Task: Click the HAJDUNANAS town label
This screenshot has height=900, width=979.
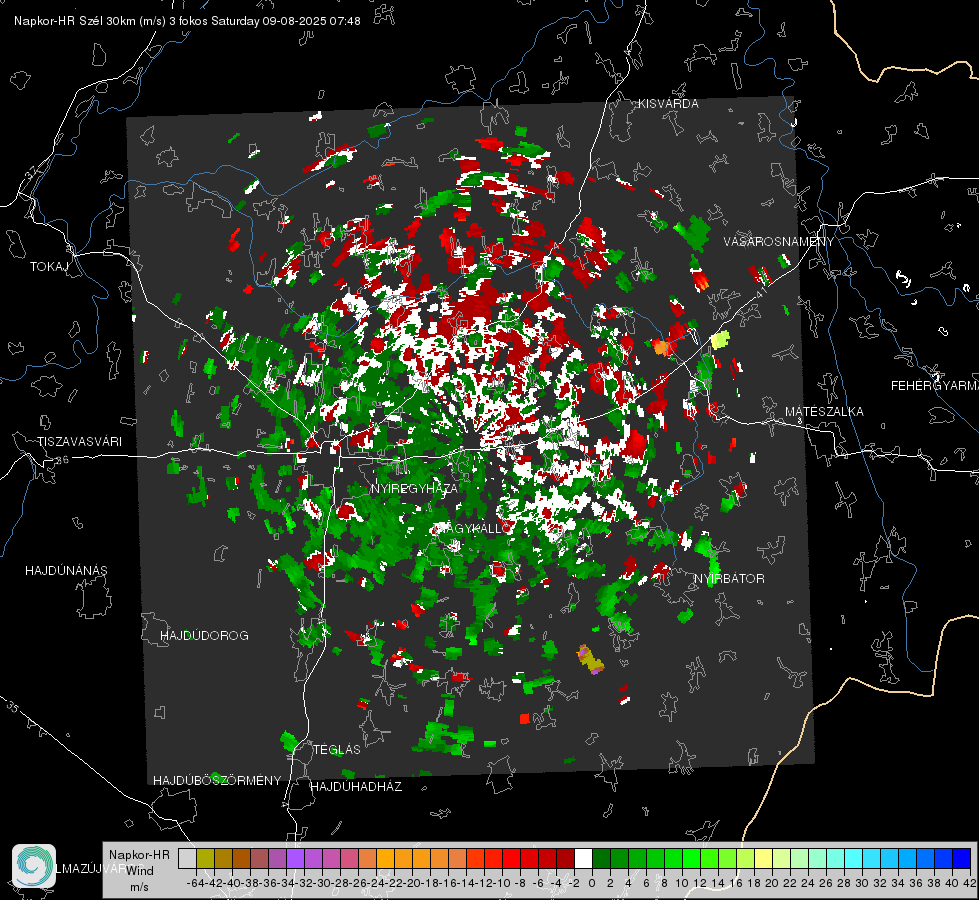Action: pos(66,571)
